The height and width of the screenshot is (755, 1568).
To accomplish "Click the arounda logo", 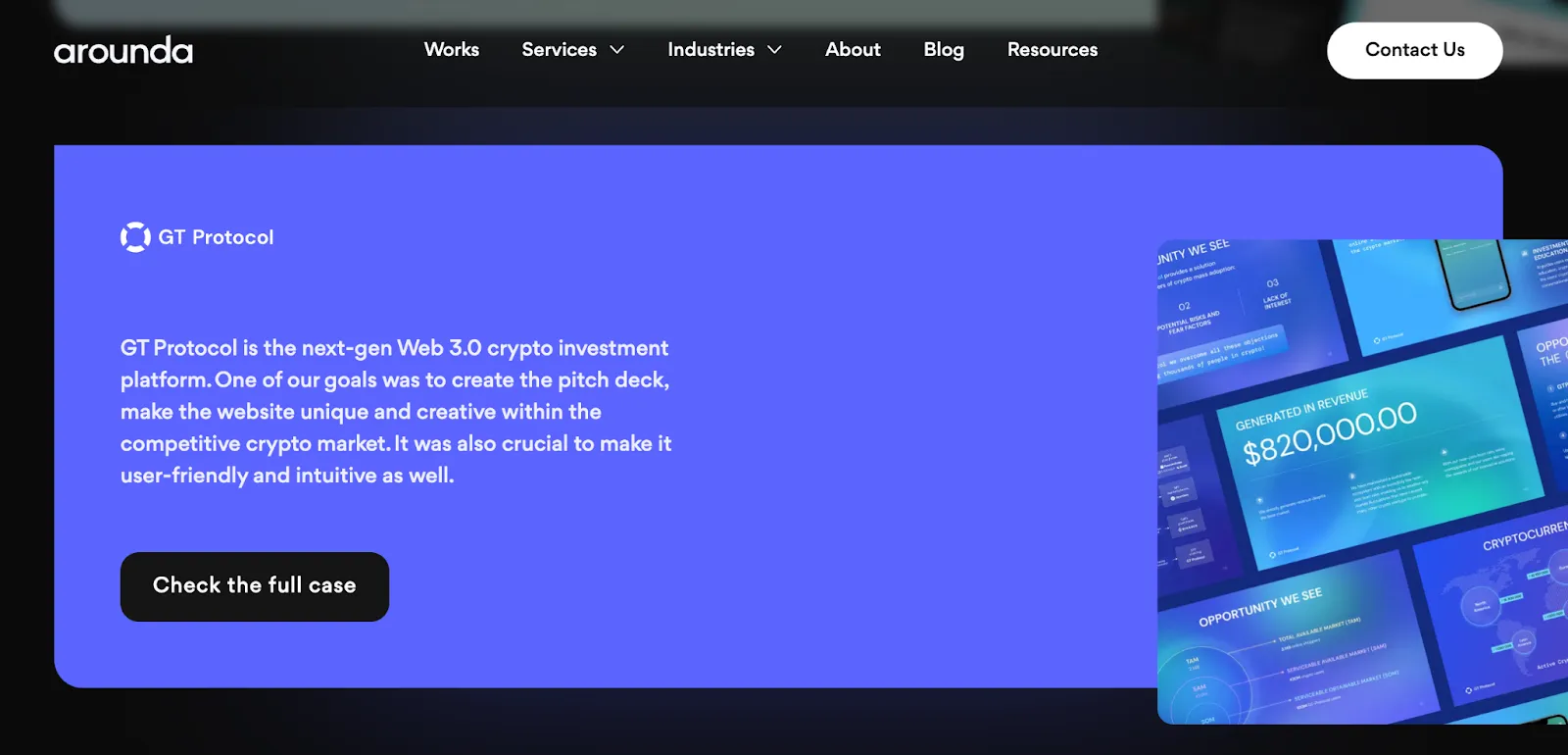I will pos(123,50).
